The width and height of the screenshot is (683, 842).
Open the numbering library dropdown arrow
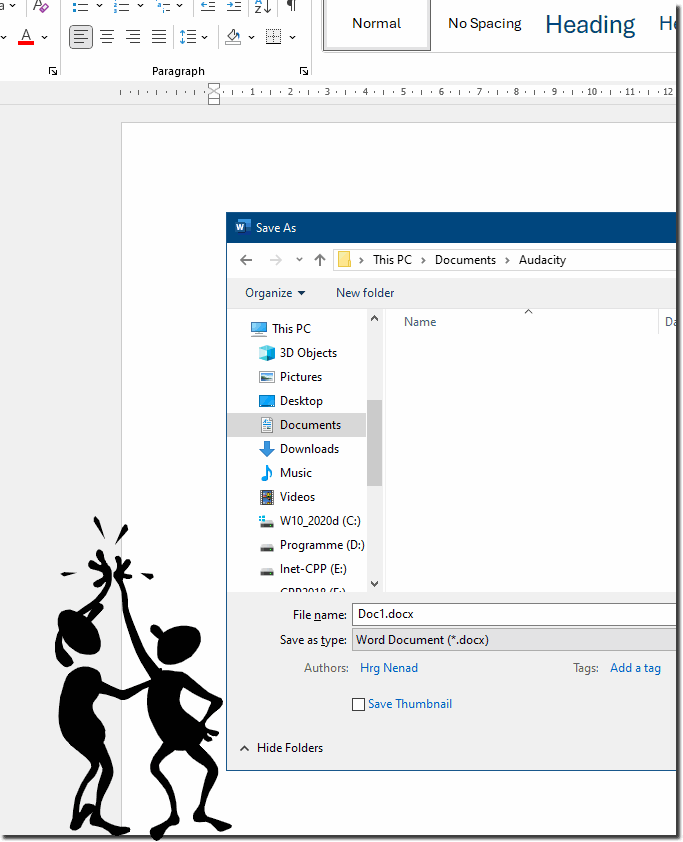tap(141, 6)
